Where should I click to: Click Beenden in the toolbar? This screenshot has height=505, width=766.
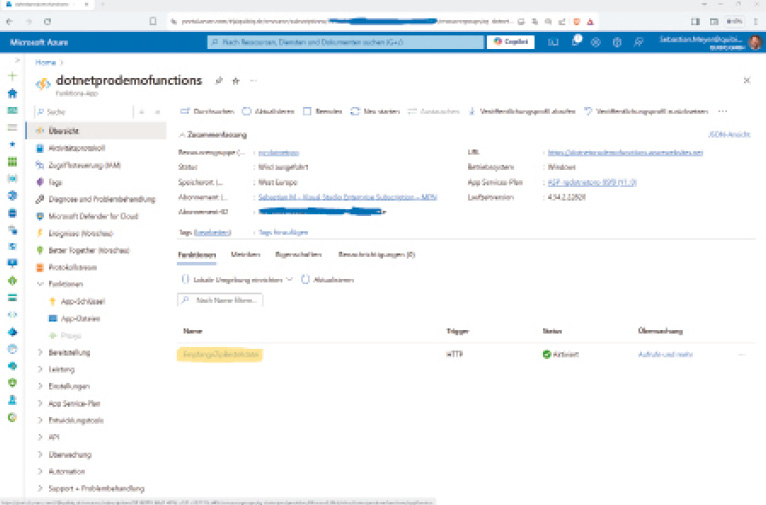[x=322, y=111]
